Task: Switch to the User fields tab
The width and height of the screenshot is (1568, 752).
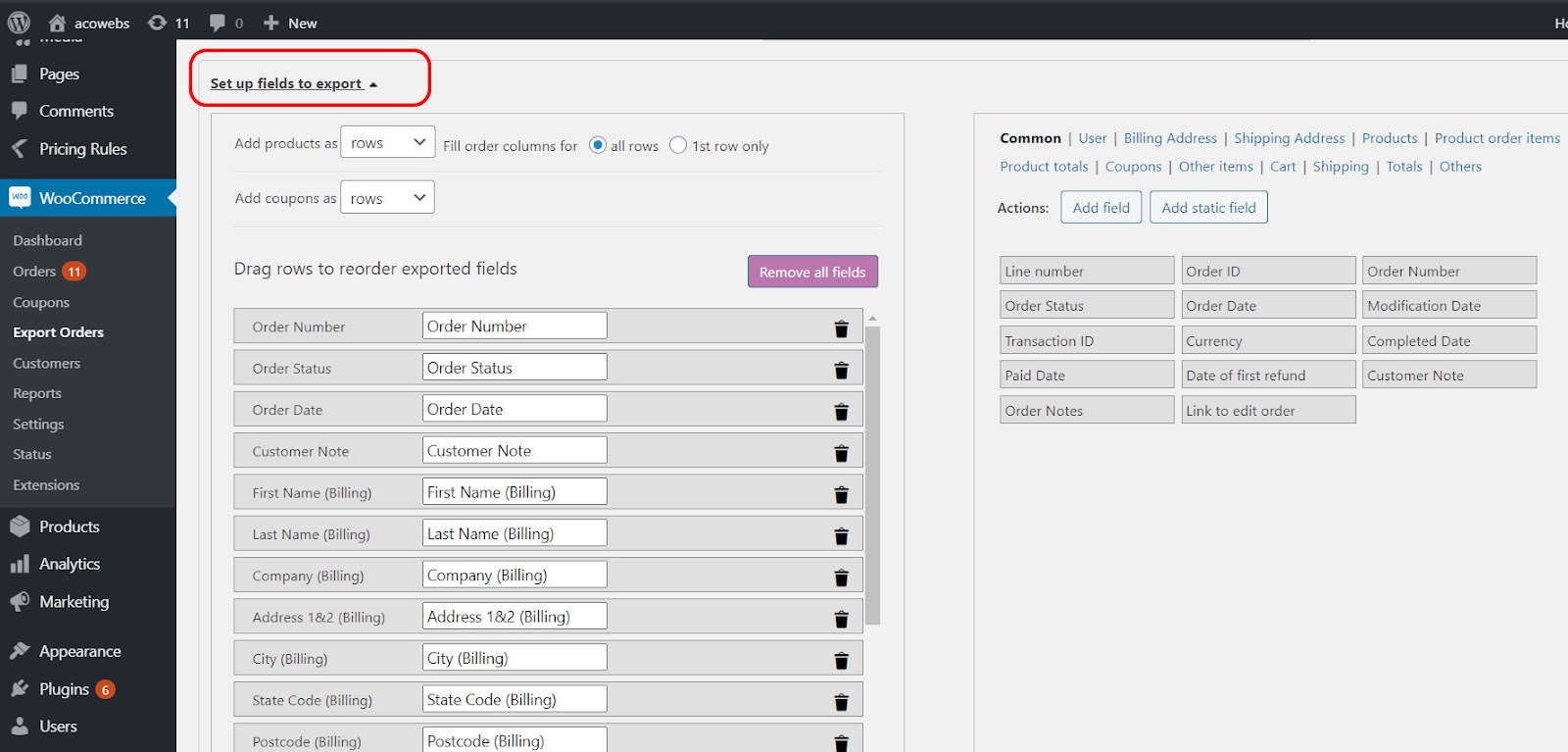Action: click(x=1092, y=138)
